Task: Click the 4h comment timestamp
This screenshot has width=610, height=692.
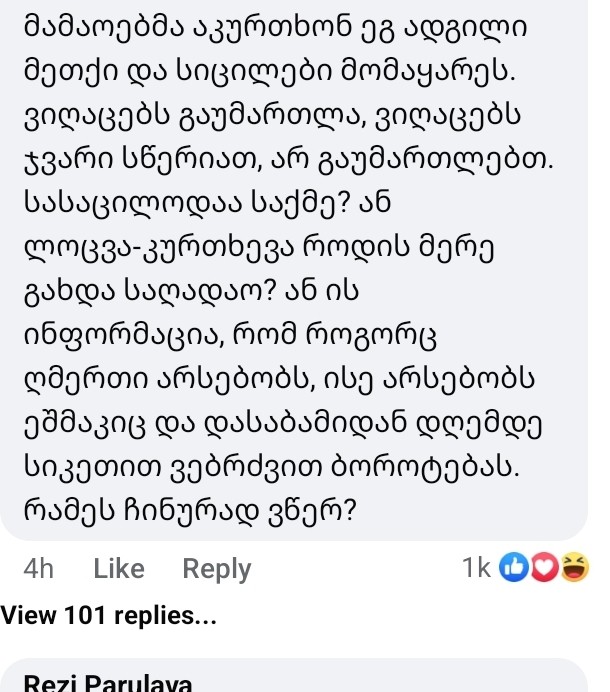Action: (39, 569)
